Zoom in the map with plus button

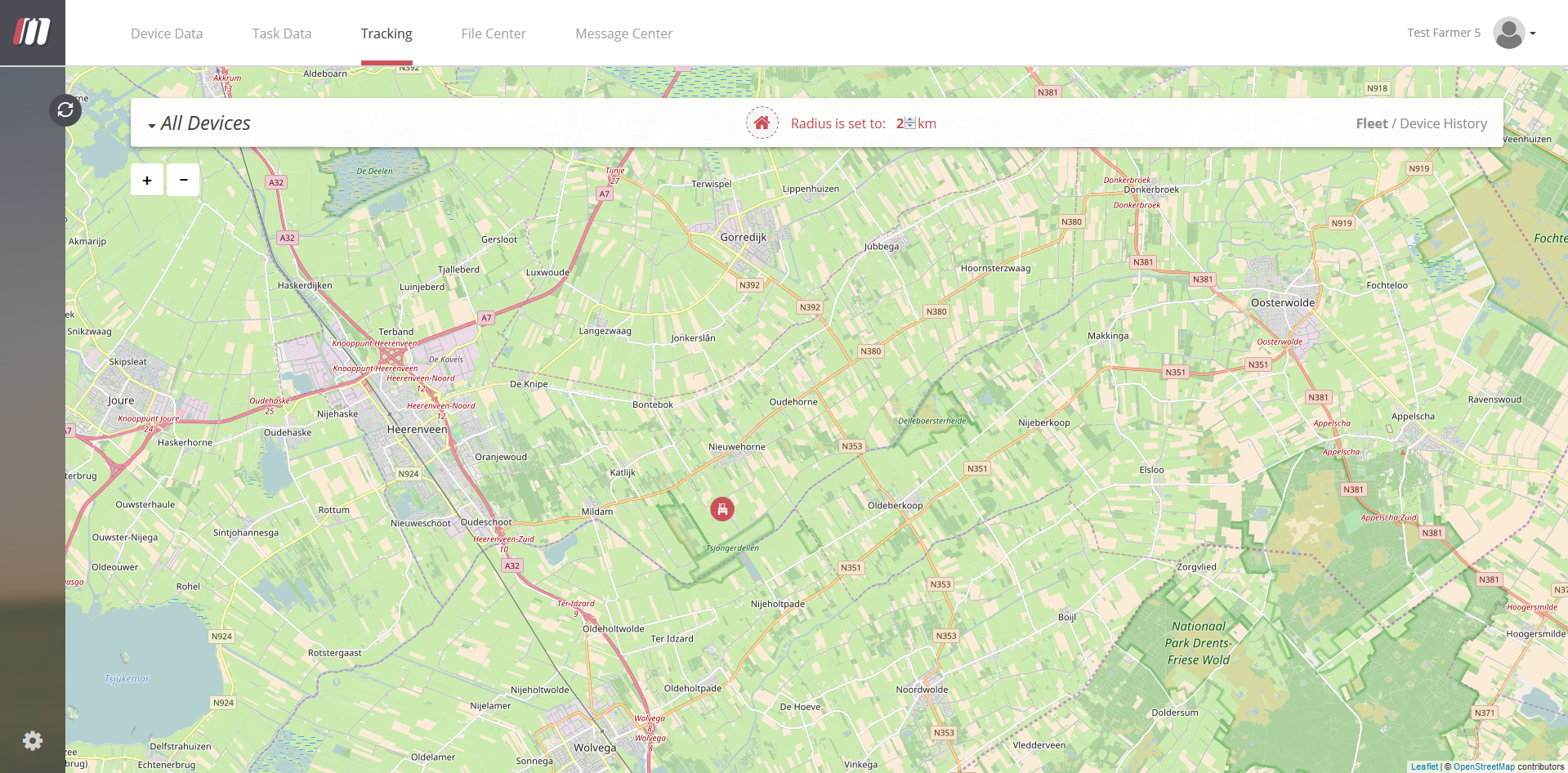pos(147,180)
